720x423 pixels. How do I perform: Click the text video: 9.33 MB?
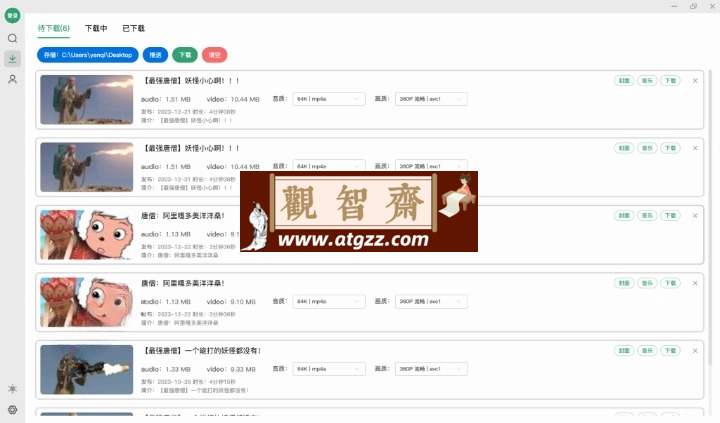[x=231, y=369]
